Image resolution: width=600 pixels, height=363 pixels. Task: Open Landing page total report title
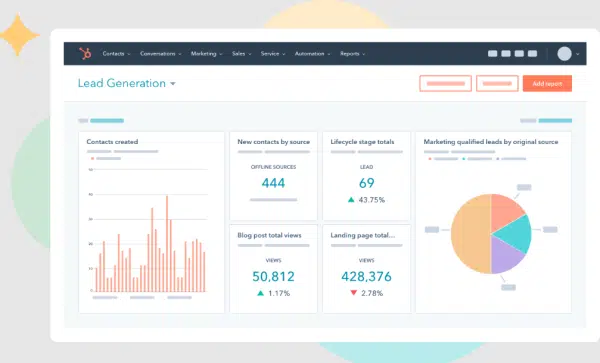[362, 235]
